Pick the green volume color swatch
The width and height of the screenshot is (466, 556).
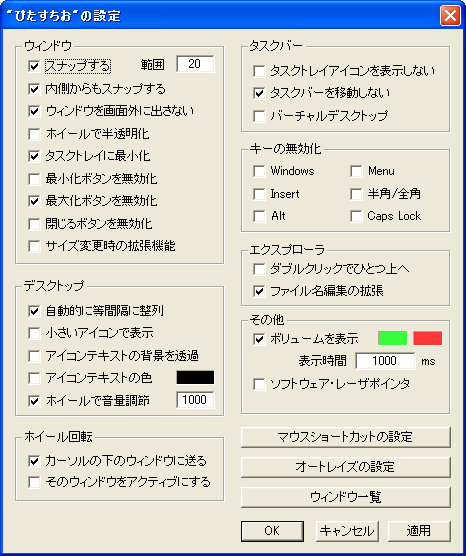392,338
